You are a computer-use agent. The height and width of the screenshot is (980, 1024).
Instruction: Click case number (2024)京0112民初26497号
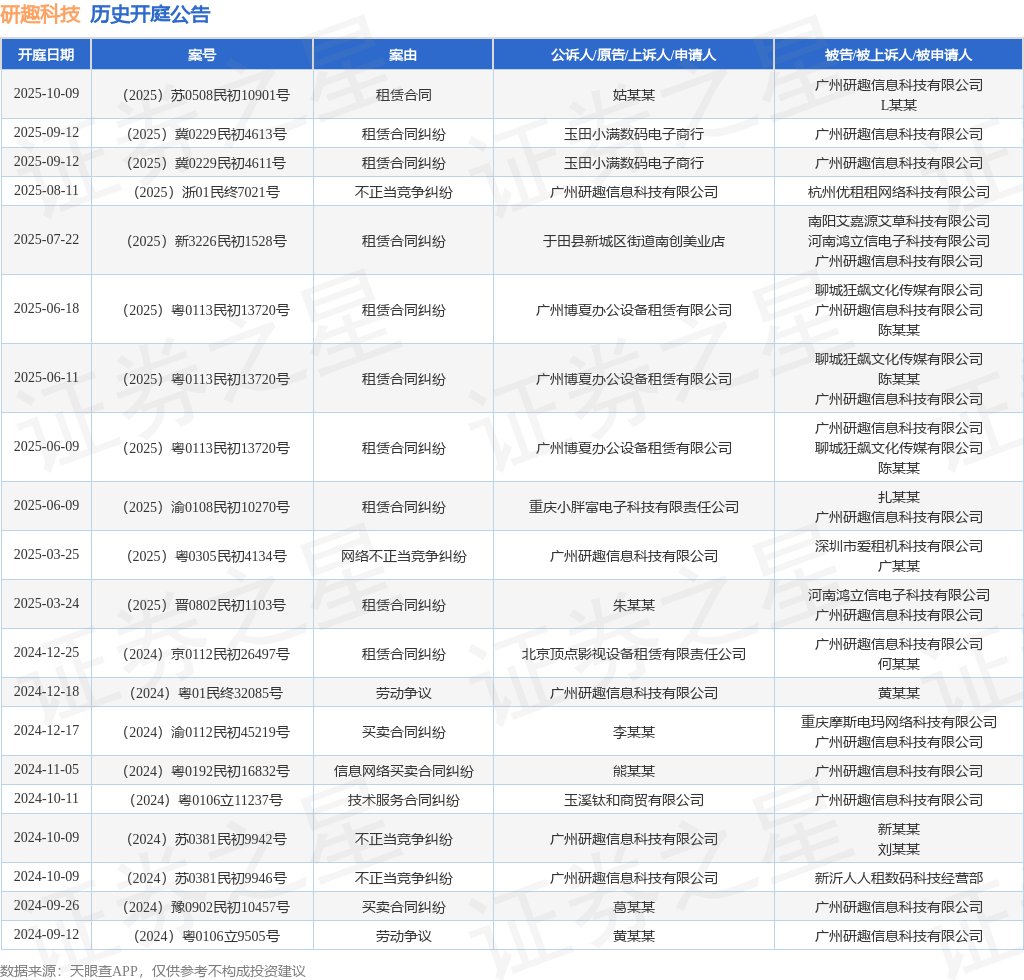[x=206, y=654]
